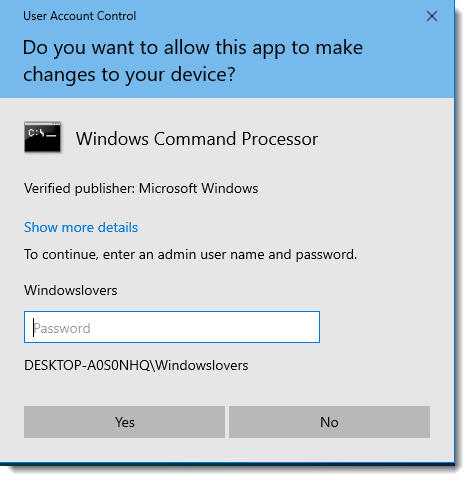Select the Windowslovers account name above the password box
The width and height of the screenshot is (470, 481).
70,290
